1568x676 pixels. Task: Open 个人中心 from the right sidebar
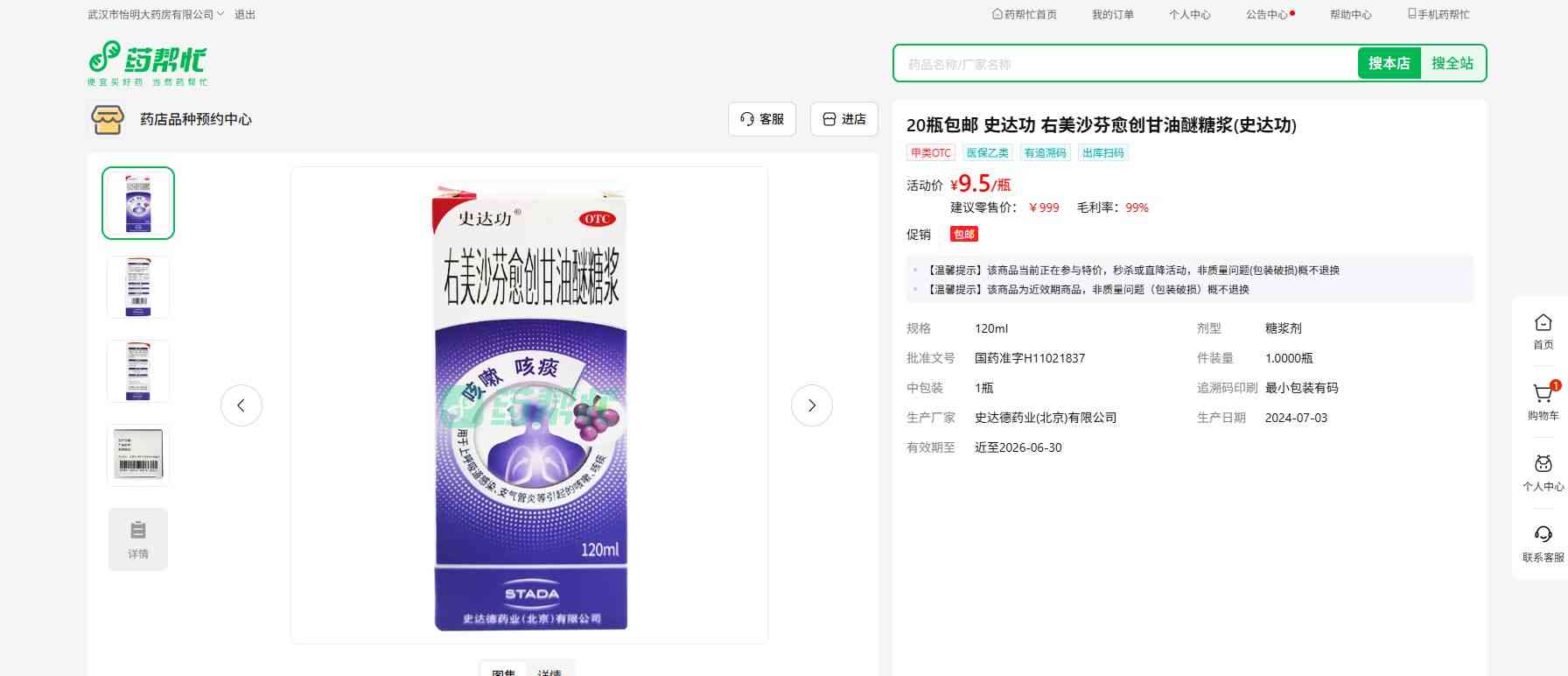point(1543,473)
